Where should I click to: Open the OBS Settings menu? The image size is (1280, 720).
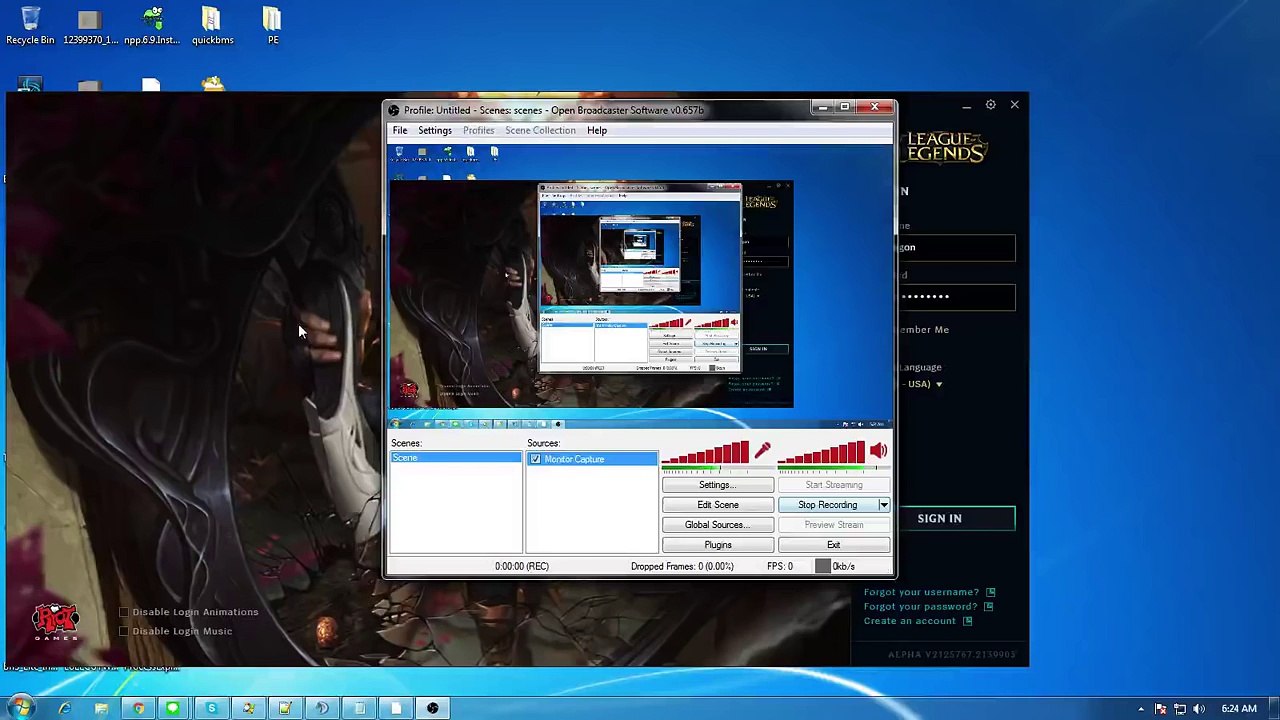click(435, 130)
